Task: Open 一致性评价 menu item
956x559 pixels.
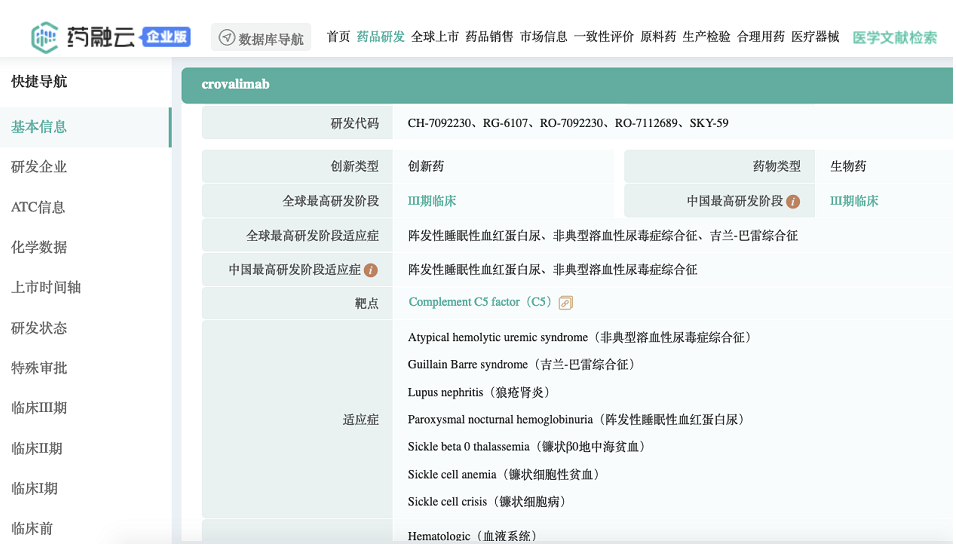Action: [x=604, y=37]
